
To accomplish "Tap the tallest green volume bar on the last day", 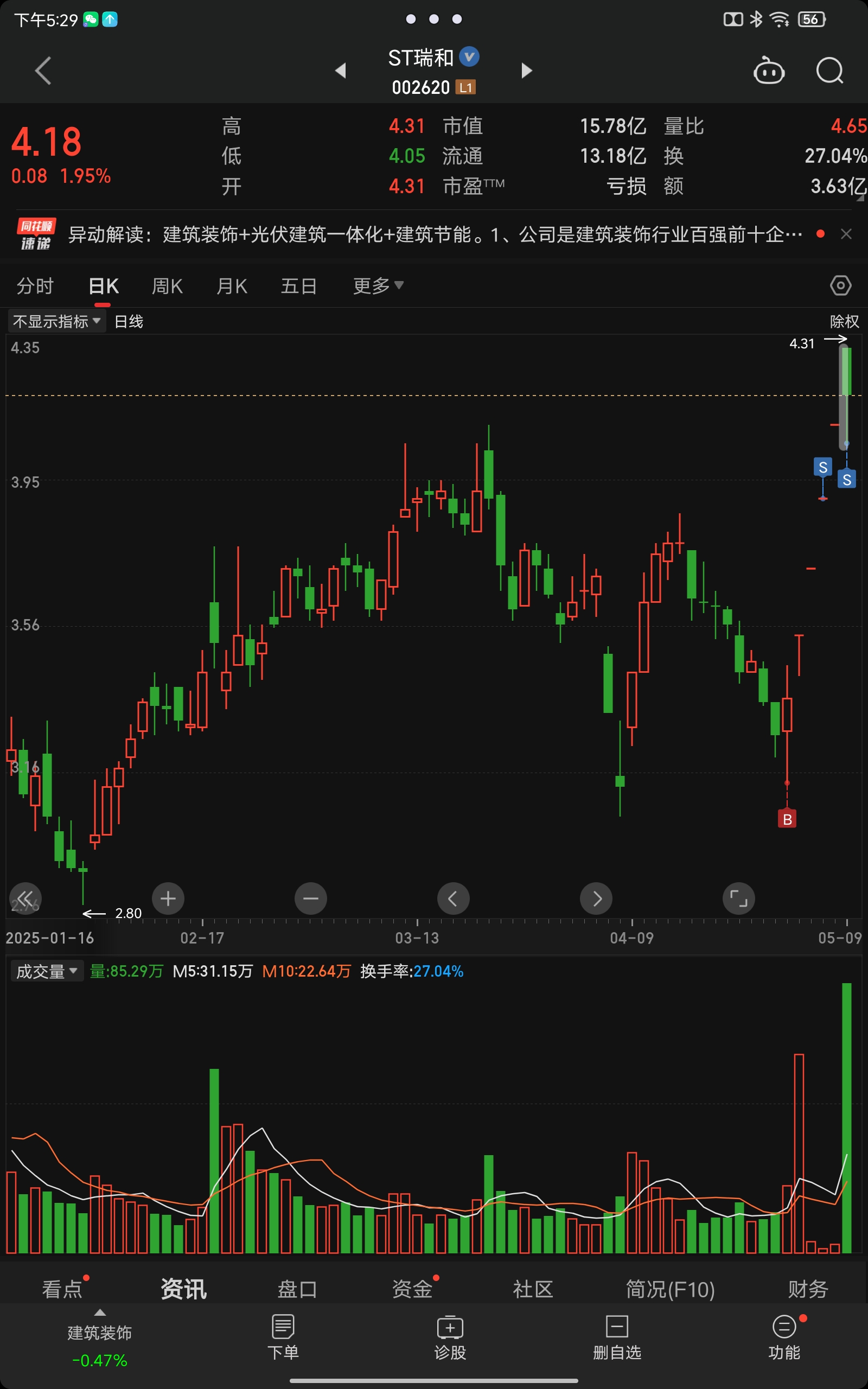I will click(847, 1118).
